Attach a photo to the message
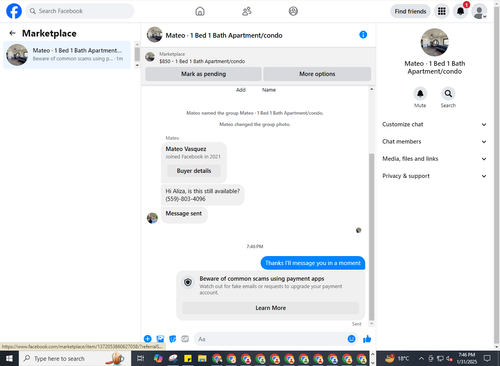This screenshot has height=366, width=500. coord(160,339)
